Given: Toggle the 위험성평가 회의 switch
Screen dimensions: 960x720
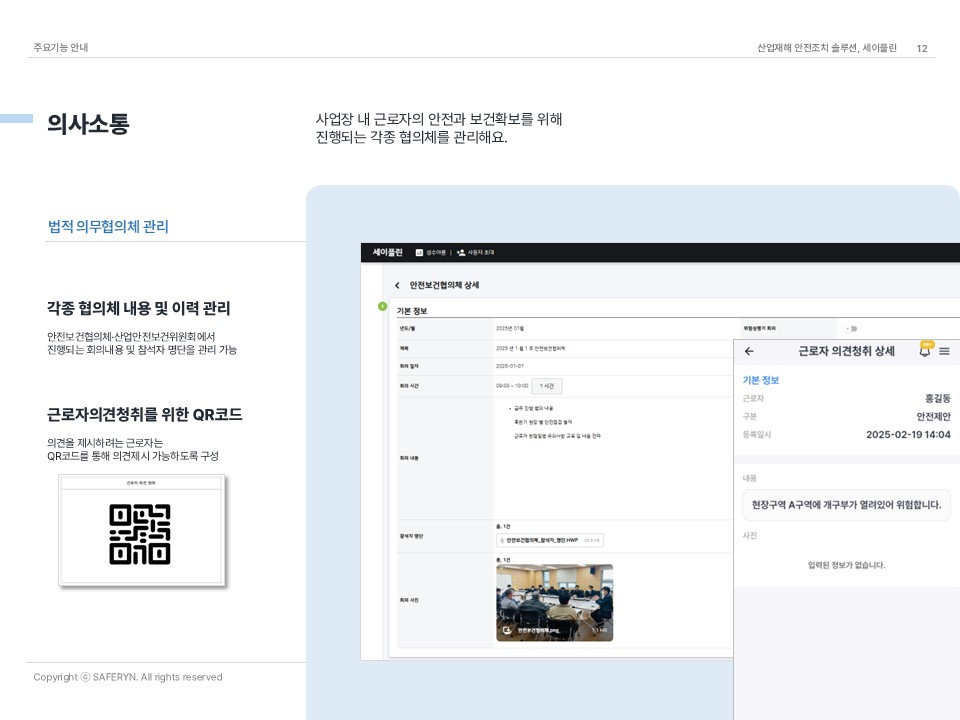Looking at the screenshot, I should [851, 328].
